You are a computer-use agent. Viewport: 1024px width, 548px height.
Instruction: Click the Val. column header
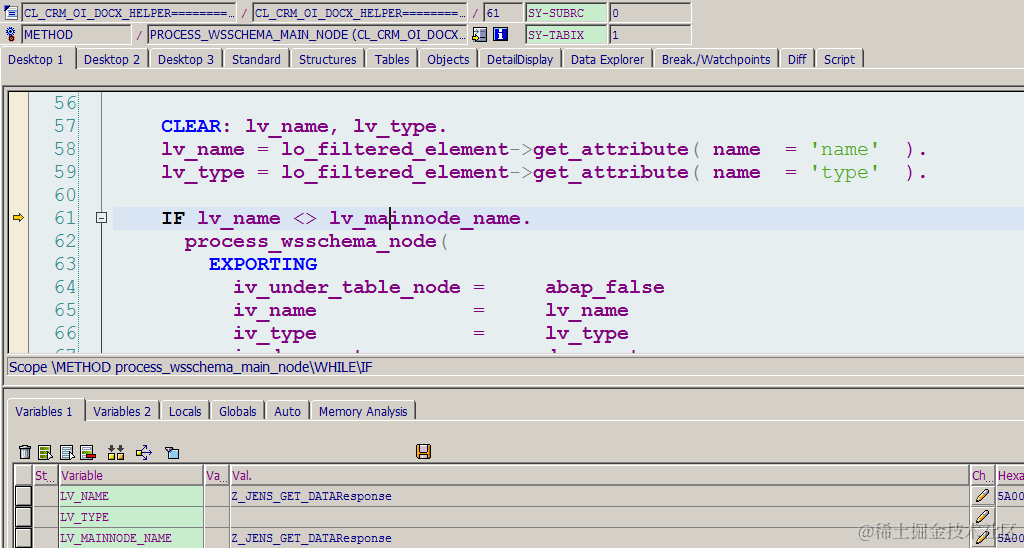(599, 475)
